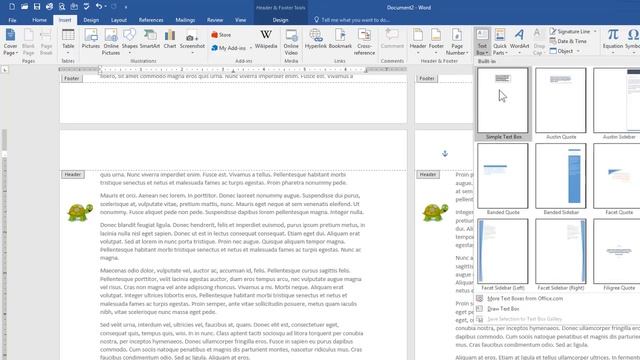Insert a Chart
Image resolution: width=640 pixels, height=360 pixels.
(x=170, y=39)
